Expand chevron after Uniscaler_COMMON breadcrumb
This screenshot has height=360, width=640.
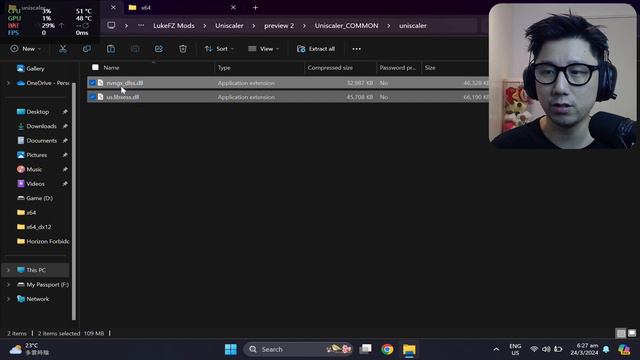click(389, 25)
